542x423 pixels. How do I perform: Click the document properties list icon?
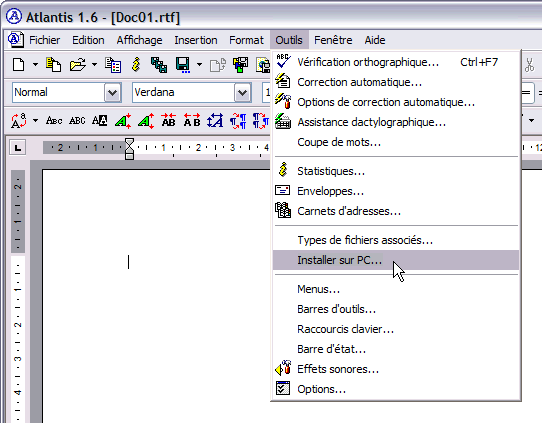(113, 65)
